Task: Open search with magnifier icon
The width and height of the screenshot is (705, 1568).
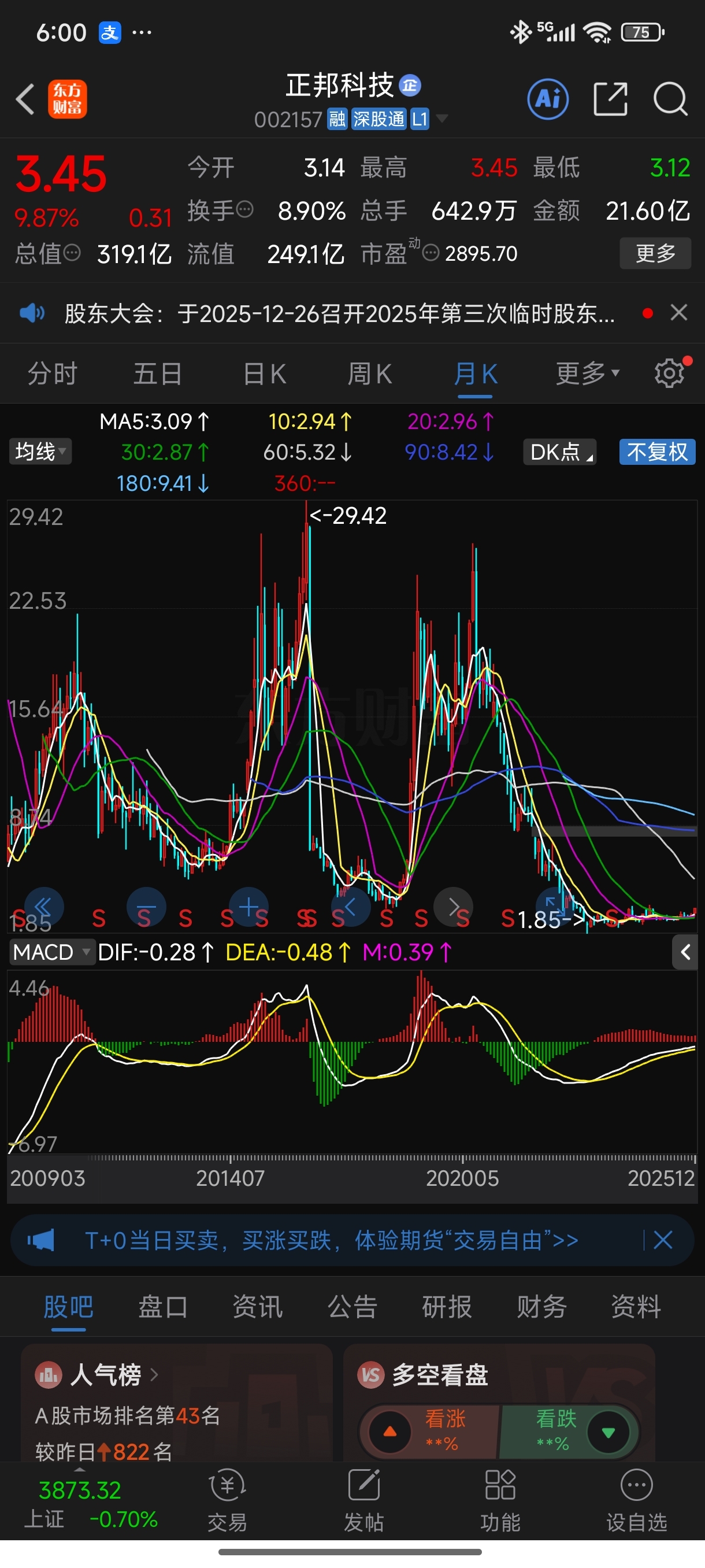Action: (670, 99)
